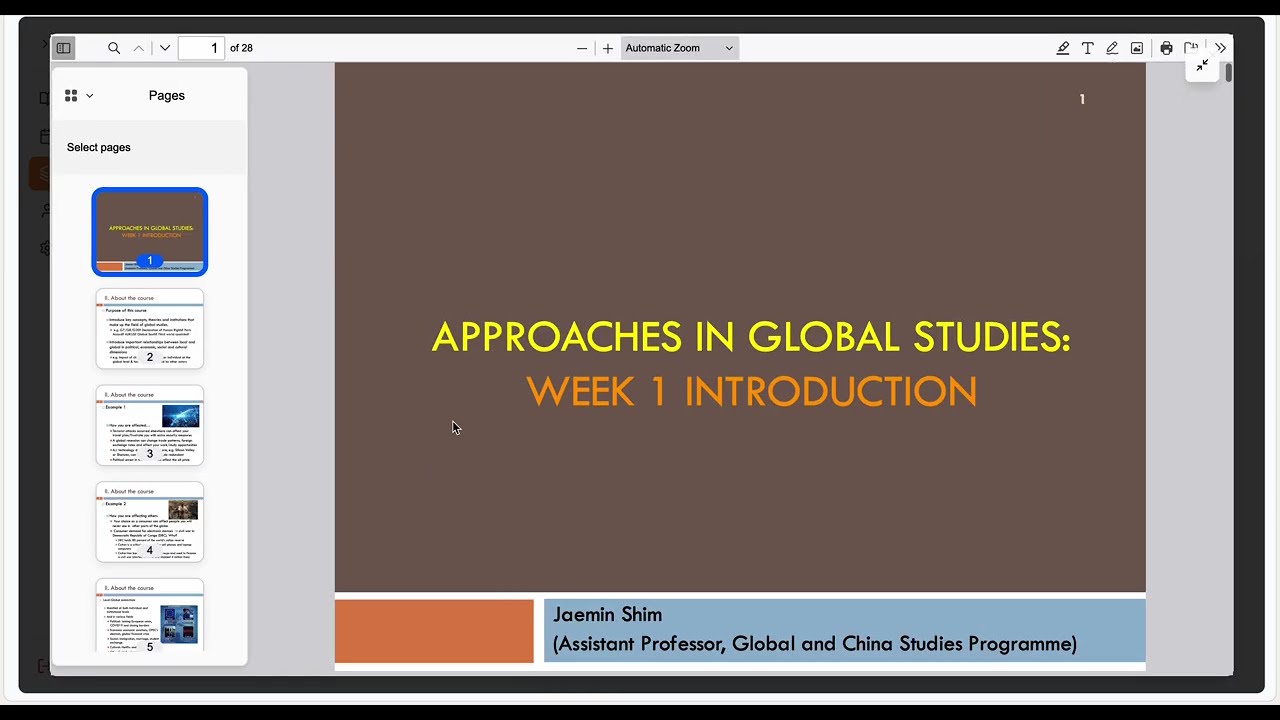Screen dimensions: 1280x720
Task: Click the Pages panel heading
Action: click(x=167, y=96)
